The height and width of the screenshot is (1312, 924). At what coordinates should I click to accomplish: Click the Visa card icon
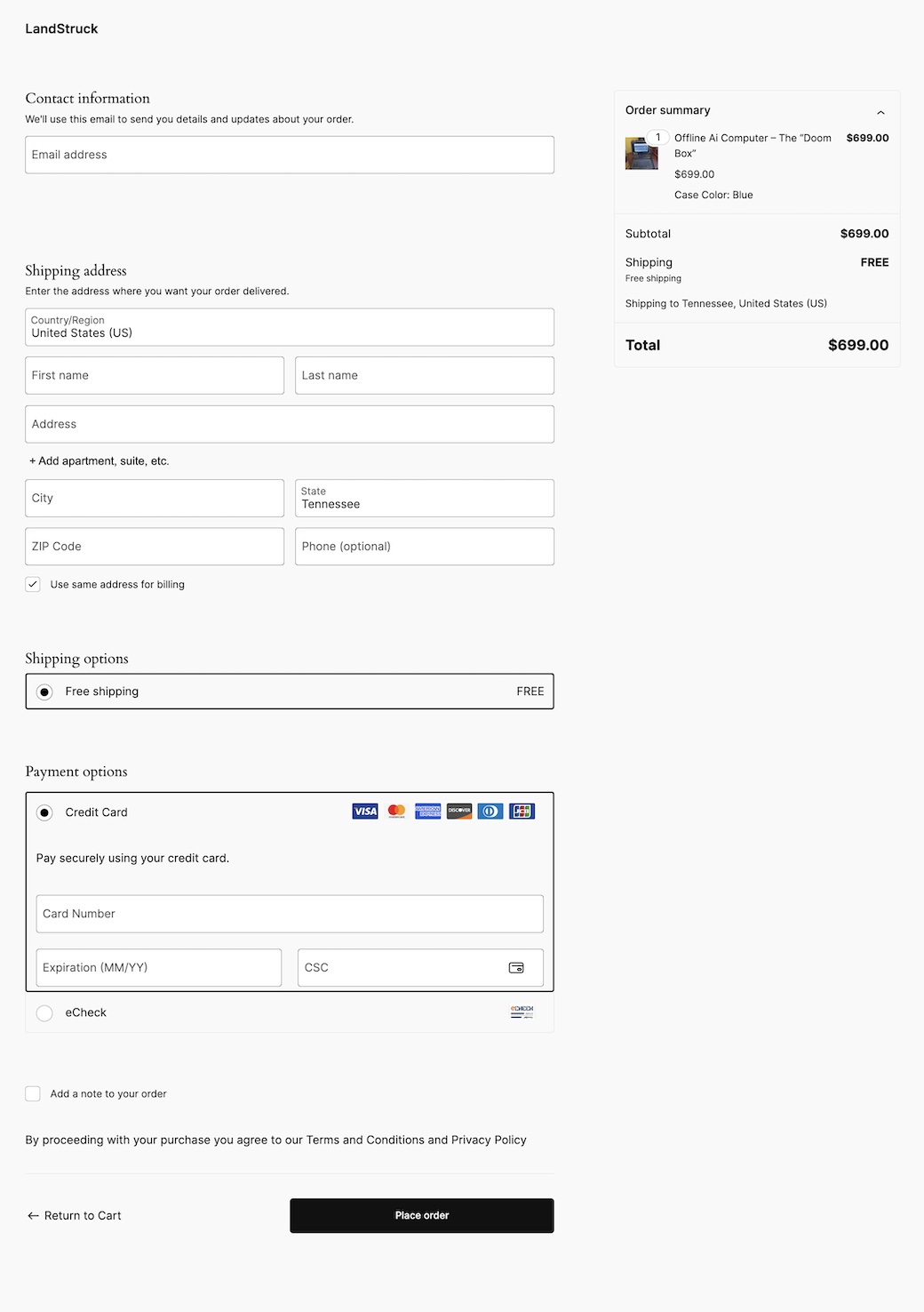(365, 812)
